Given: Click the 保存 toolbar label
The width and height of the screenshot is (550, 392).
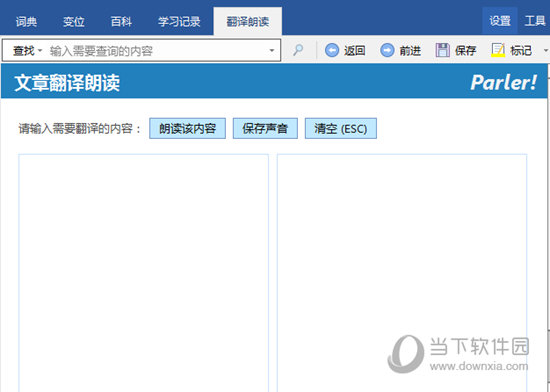Looking at the screenshot, I should (465, 51).
